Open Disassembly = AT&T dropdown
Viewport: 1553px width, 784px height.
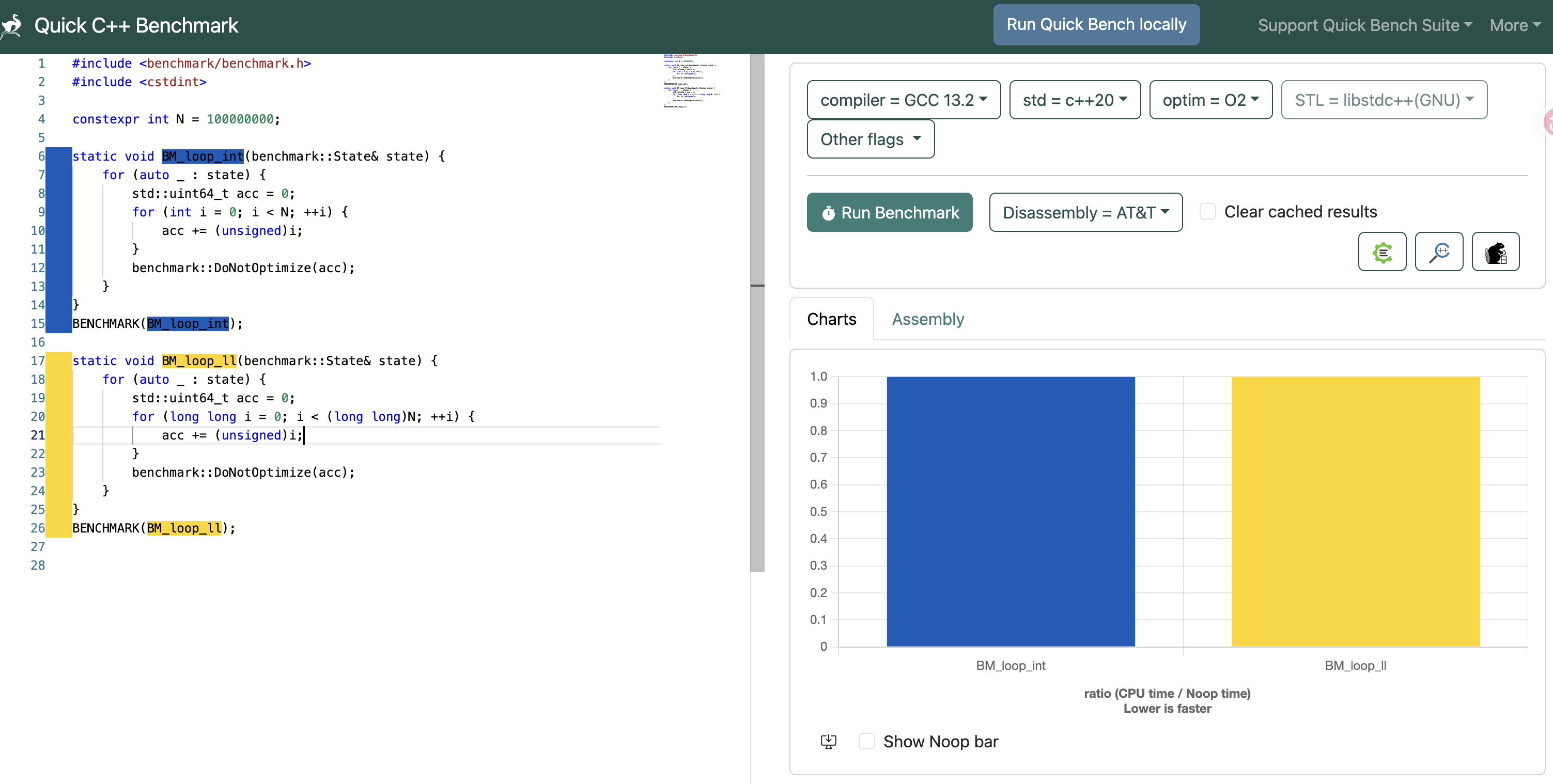coord(1085,213)
